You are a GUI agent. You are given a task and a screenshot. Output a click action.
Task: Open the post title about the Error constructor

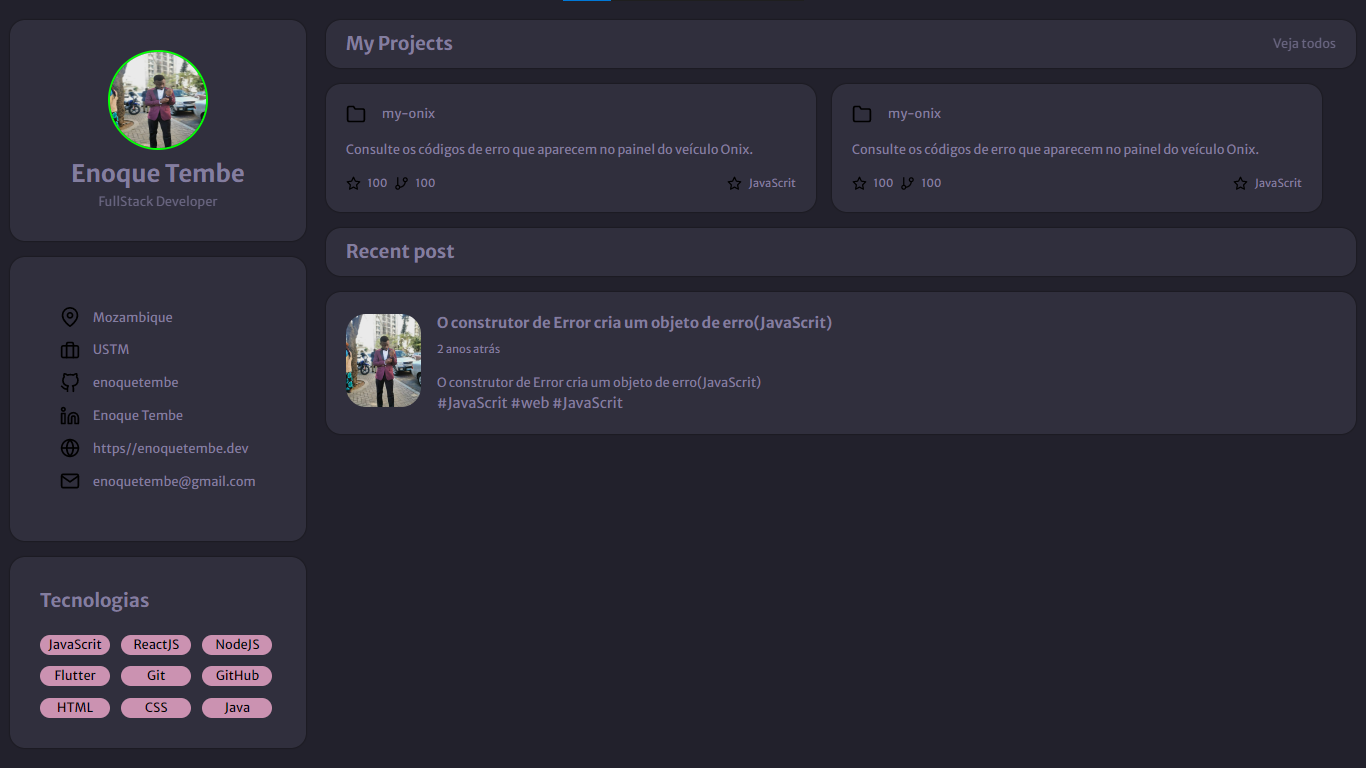[x=634, y=322]
